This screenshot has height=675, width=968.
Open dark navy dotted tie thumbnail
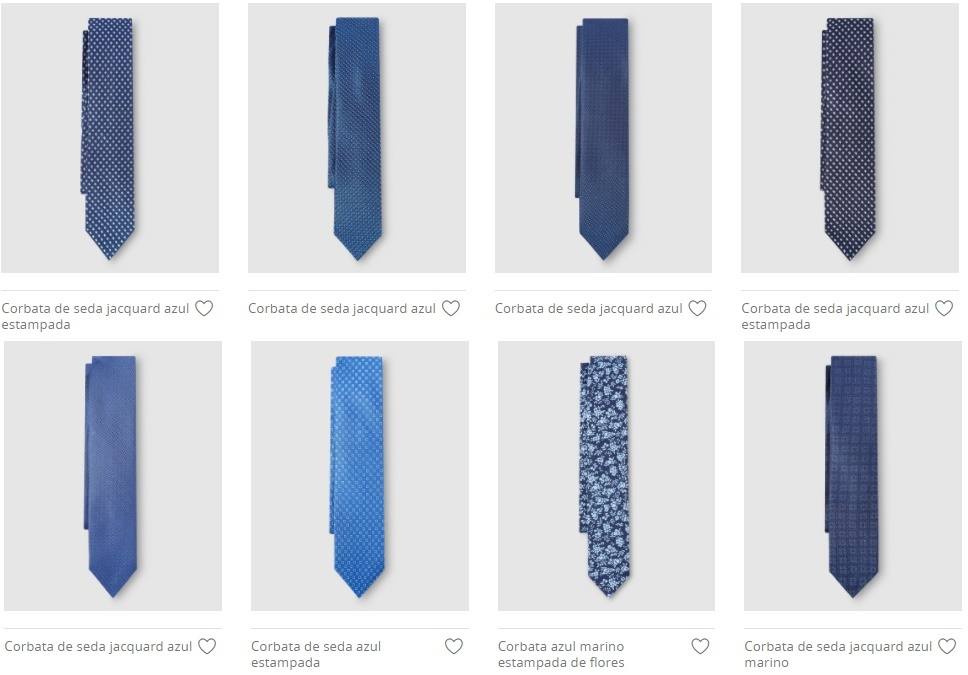click(x=849, y=138)
